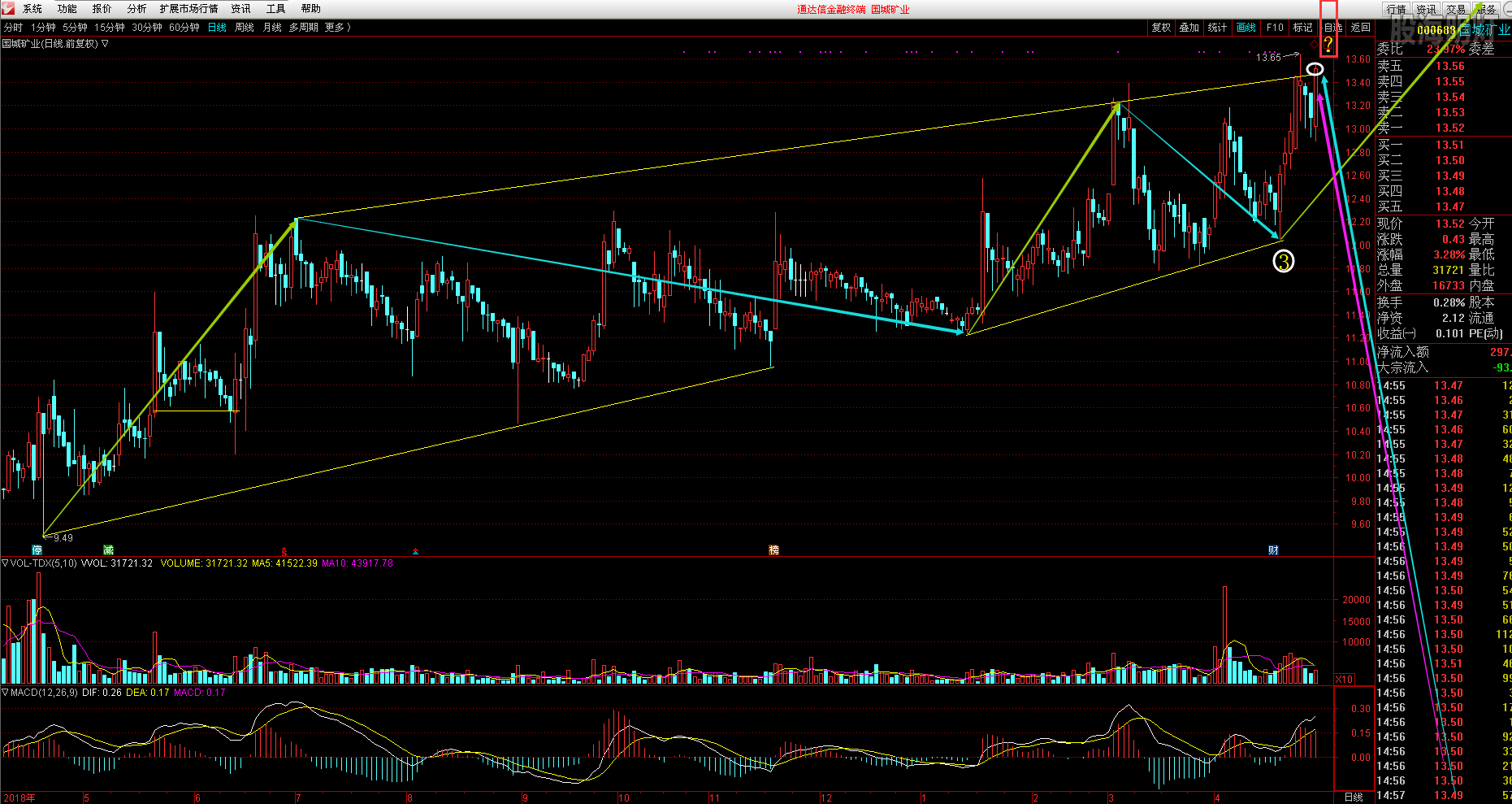Switch to 周线 weekly period

pyautogui.click(x=245, y=28)
